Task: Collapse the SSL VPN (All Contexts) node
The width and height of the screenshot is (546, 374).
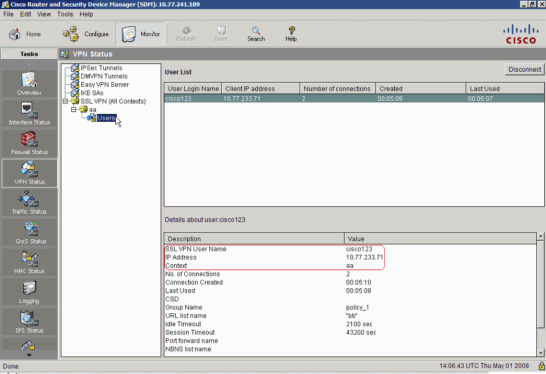Action: click(x=65, y=101)
